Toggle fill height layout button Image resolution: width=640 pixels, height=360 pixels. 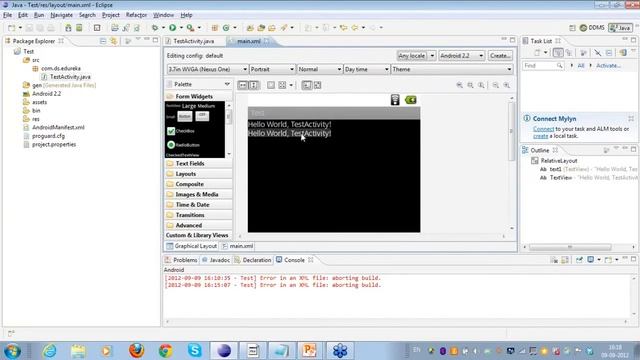pos(253,85)
